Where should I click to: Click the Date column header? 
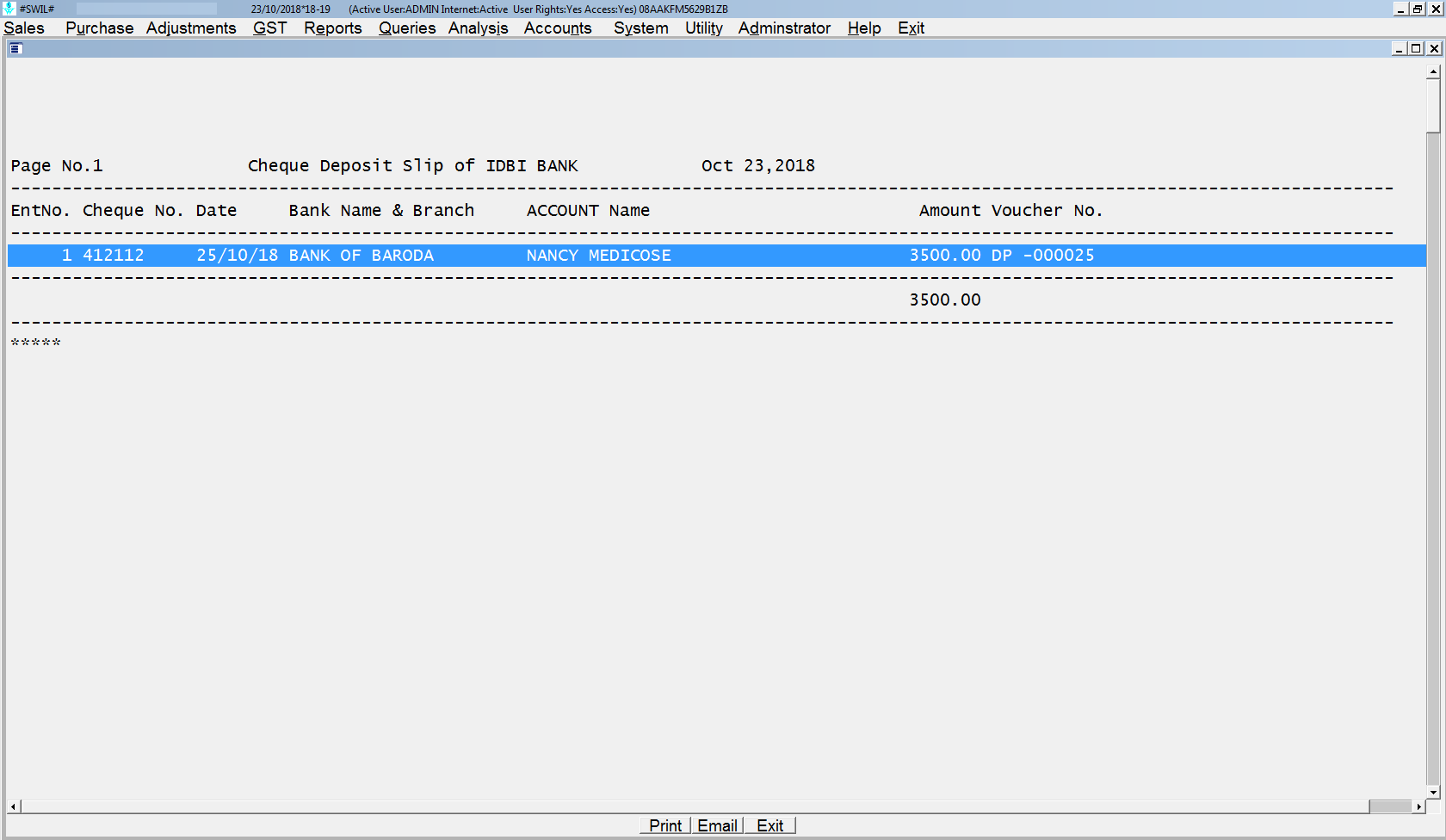tap(217, 211)
